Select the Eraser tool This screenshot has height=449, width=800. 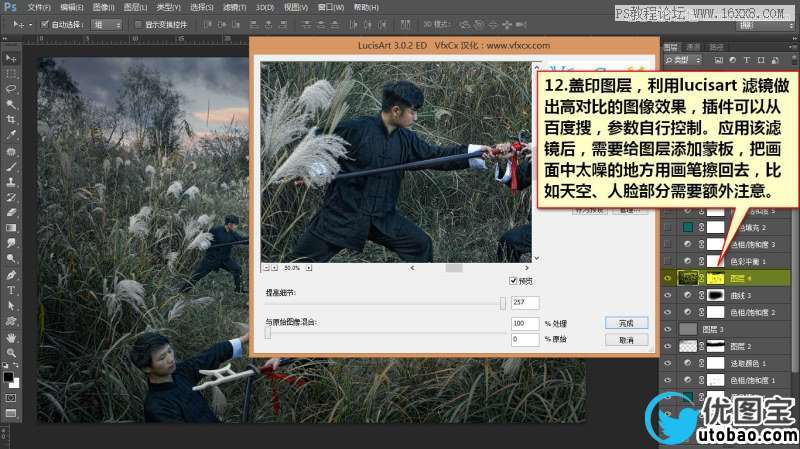coord(11,213)
